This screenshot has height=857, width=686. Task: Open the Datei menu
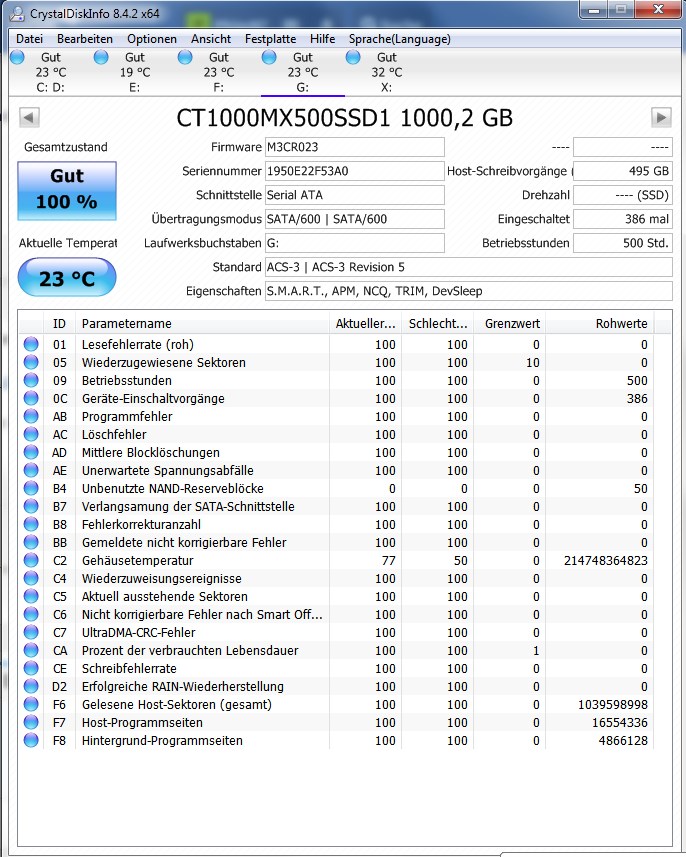point(30,39)
